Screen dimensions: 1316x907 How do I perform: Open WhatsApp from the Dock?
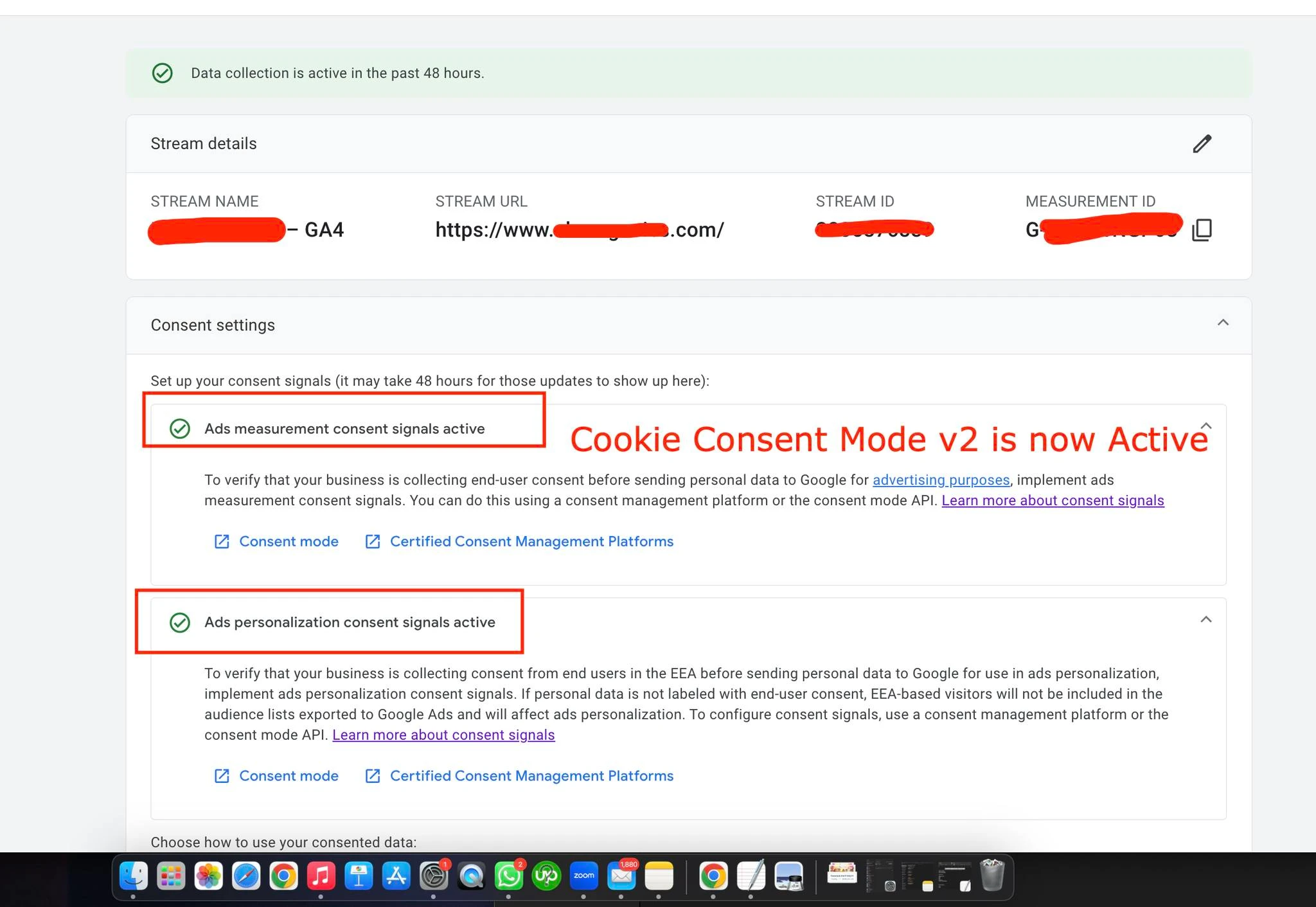tap(508, 875)
